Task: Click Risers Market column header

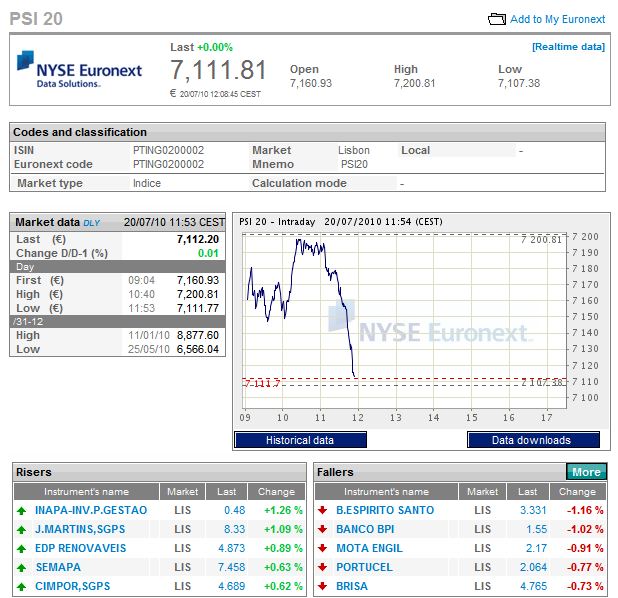Action: (x=182, y=492)
